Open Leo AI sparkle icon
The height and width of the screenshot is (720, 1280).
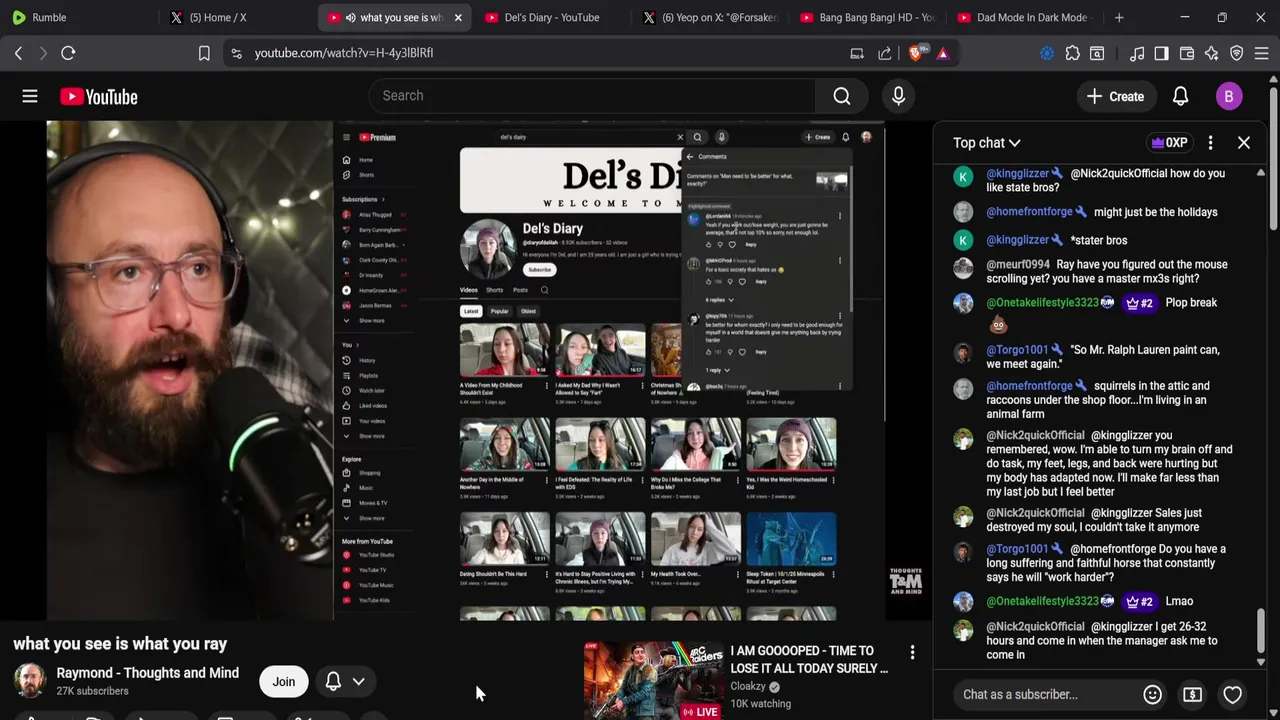coord(1212,53)
